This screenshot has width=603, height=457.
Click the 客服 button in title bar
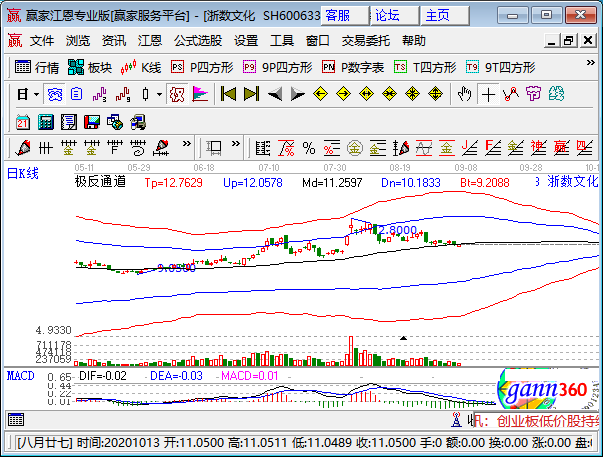[345, 15]
